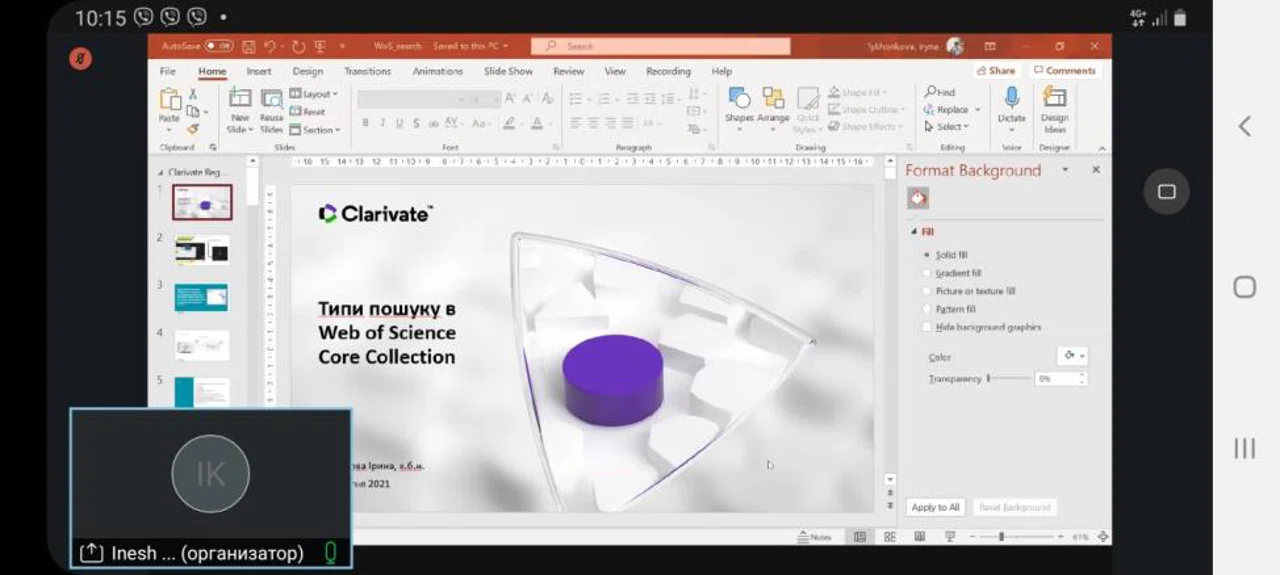Select slide 3 thumbnail
Screen dimensions: 1280x575
click(201, 298)
